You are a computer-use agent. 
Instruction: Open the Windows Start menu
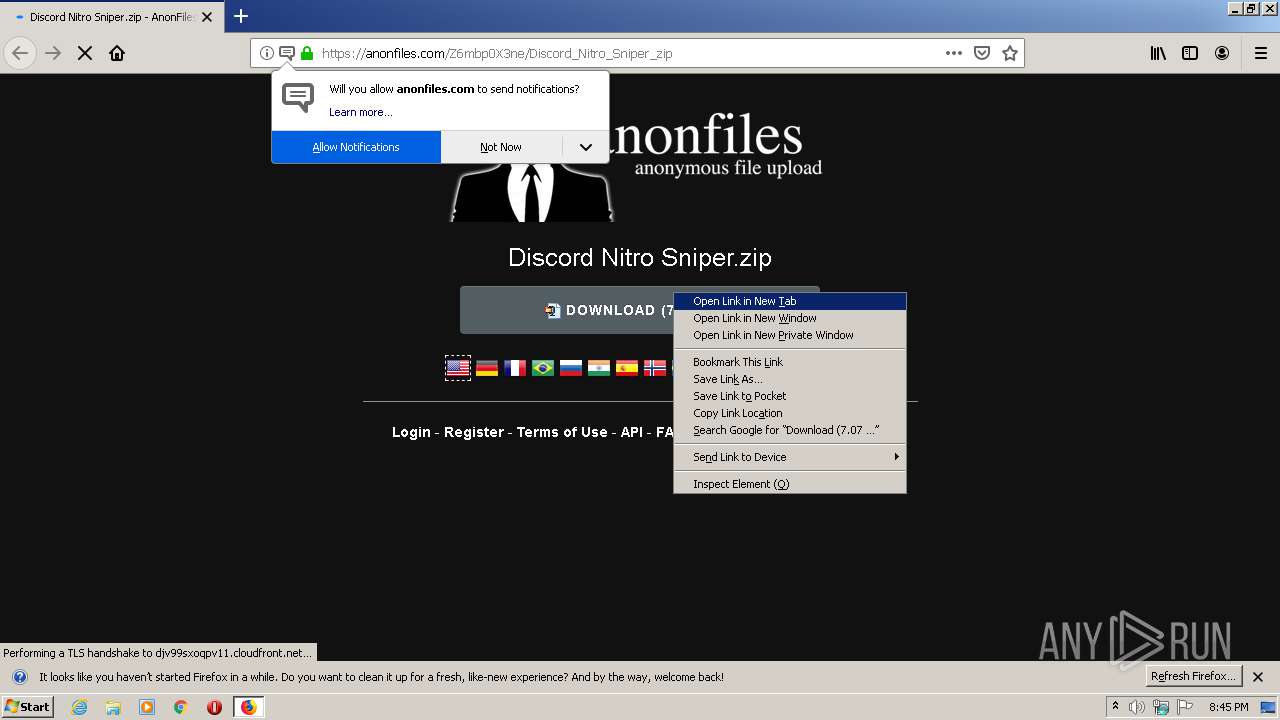[27, 707]
